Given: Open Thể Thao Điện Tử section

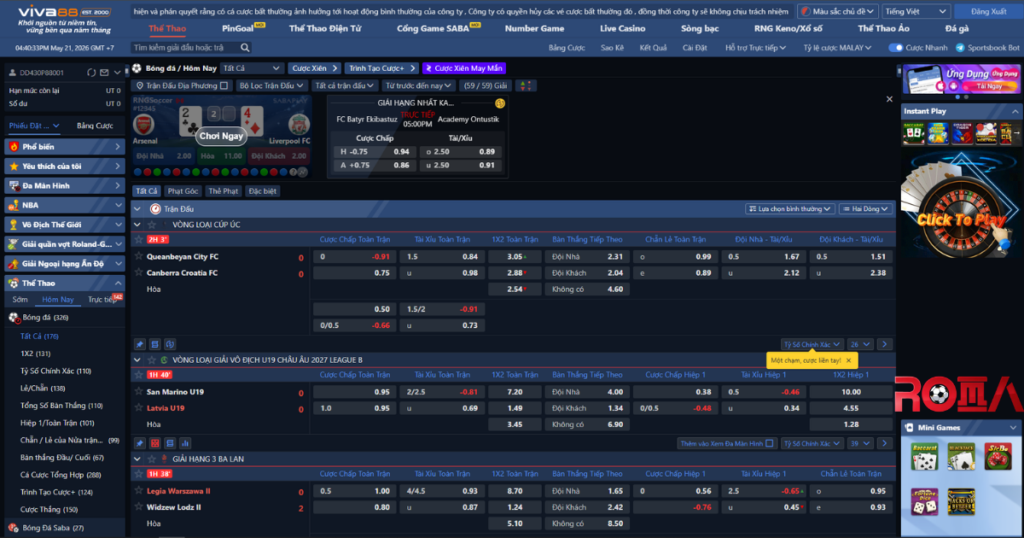Looking at the screenshot, I should (325, 29).
